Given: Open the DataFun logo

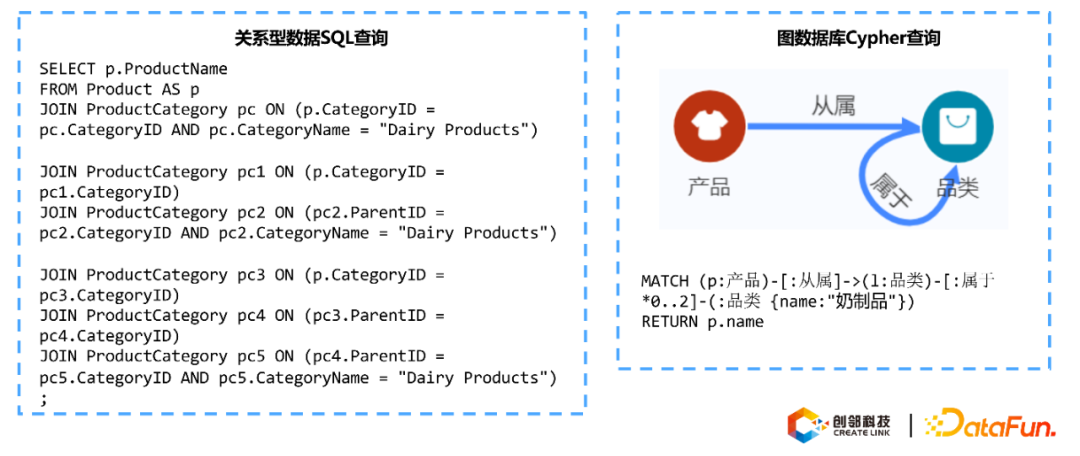Looking at the screenshot, I should click(990, 426).
